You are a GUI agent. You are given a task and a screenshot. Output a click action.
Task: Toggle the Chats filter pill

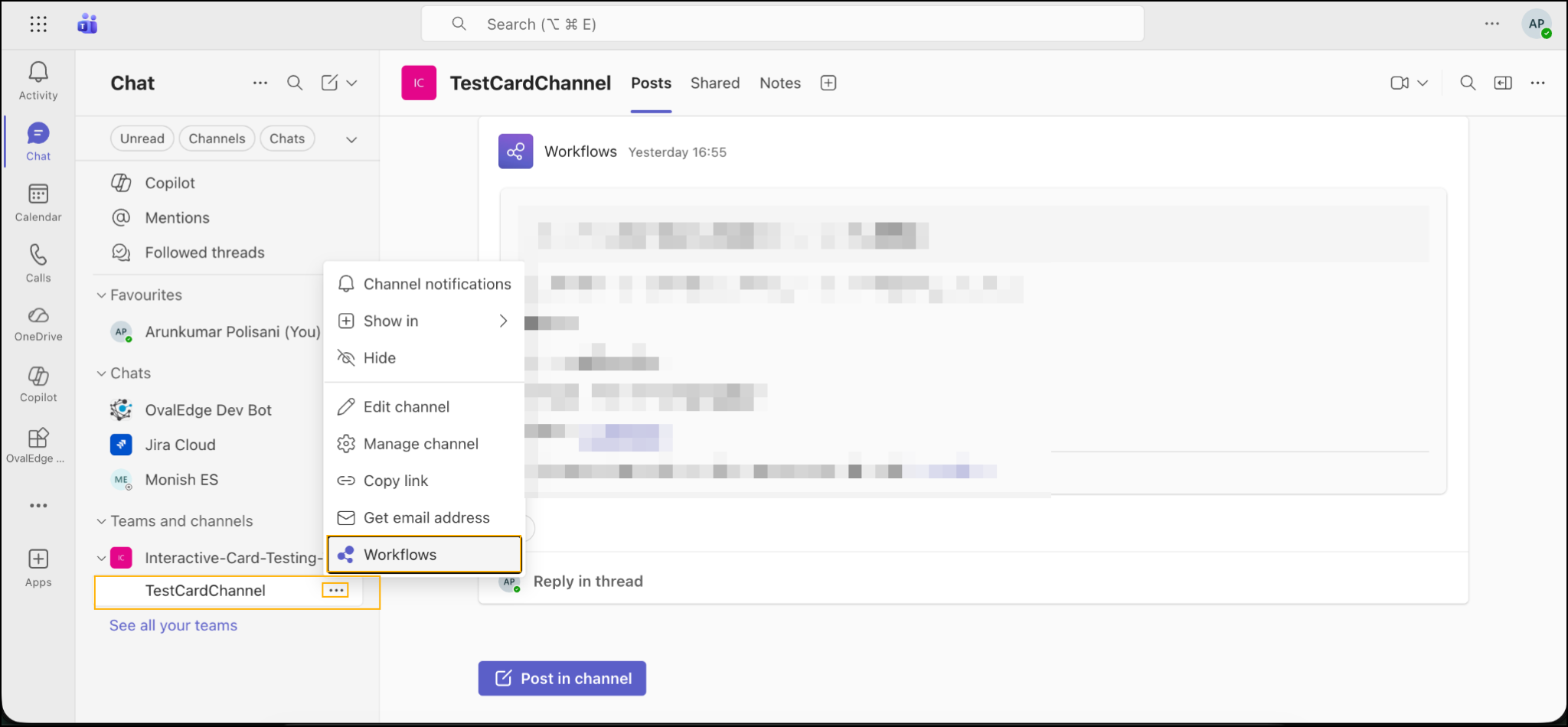tap(287, 139)
